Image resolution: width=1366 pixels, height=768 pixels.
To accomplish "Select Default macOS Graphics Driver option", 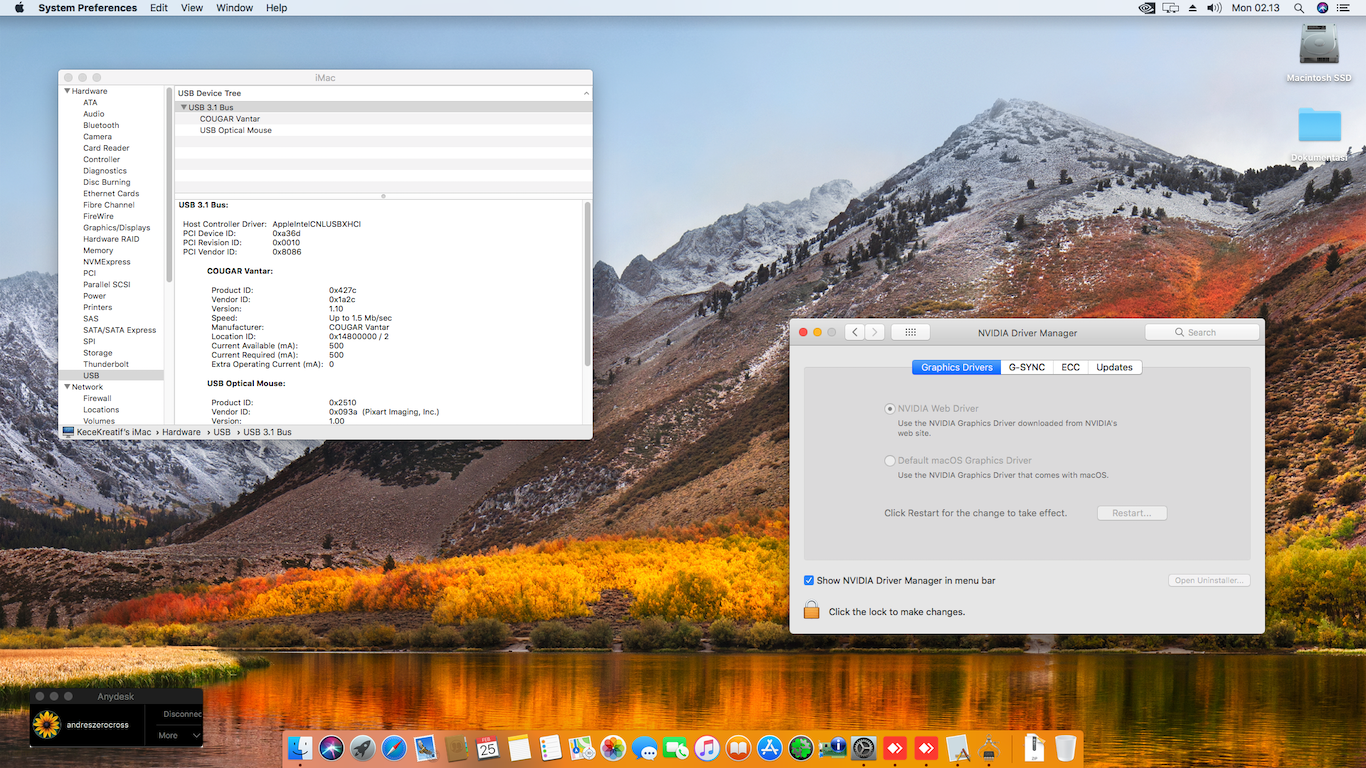I will pyautogui.click(x=890, y=461).
